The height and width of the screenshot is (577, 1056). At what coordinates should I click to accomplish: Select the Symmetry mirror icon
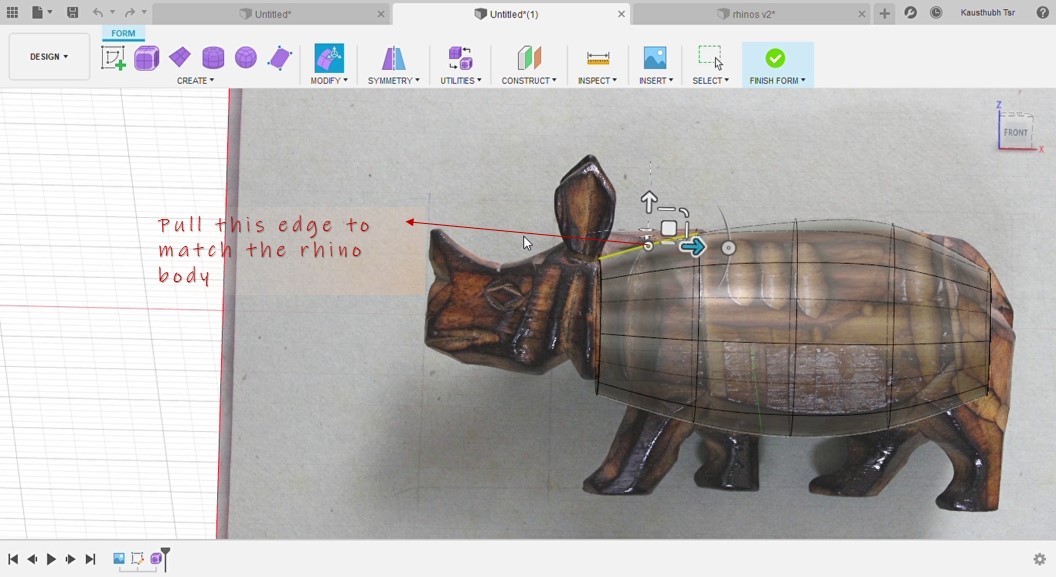[x=393, y=58]
